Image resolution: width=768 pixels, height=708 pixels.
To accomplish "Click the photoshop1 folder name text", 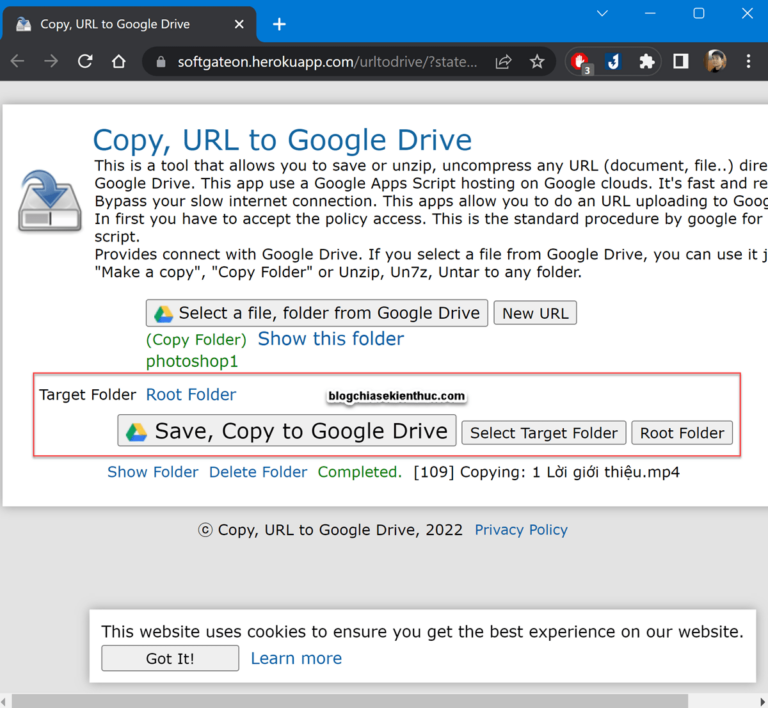I will point(192,361).
